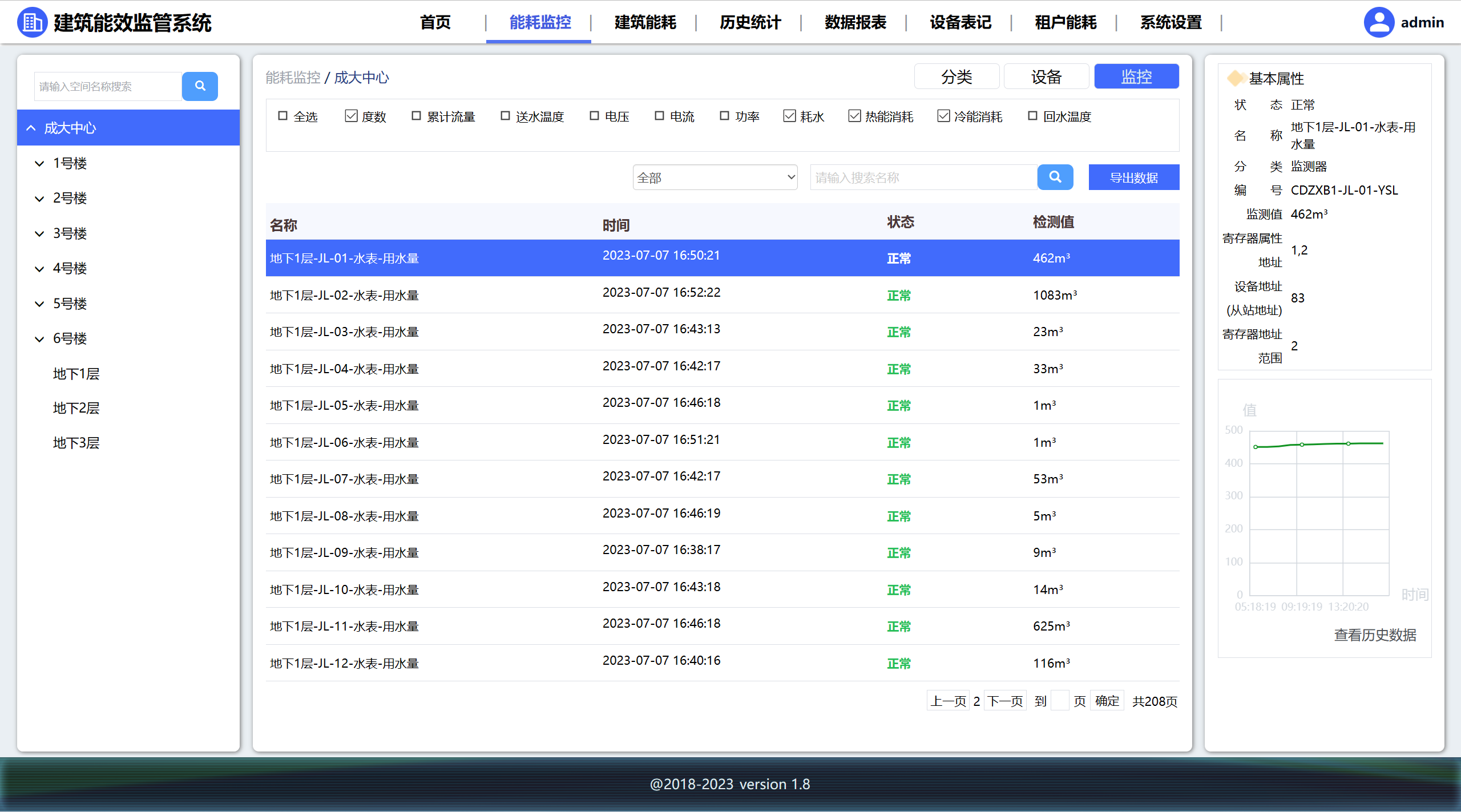
Task: Uncheck the 冷能消耗 checkbox
Action: (x=943, y=116)
